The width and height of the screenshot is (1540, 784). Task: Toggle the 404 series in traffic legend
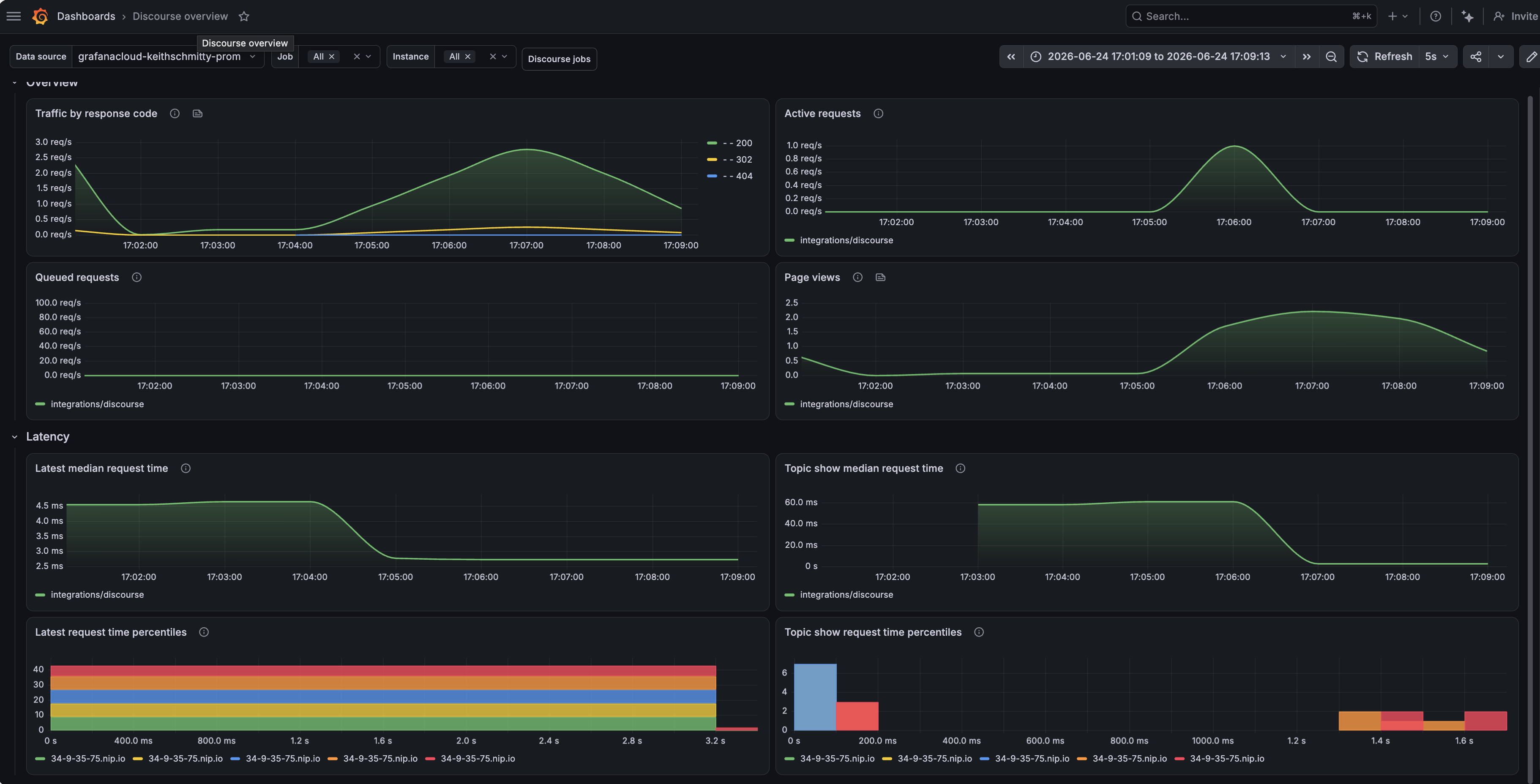[738, 176]
